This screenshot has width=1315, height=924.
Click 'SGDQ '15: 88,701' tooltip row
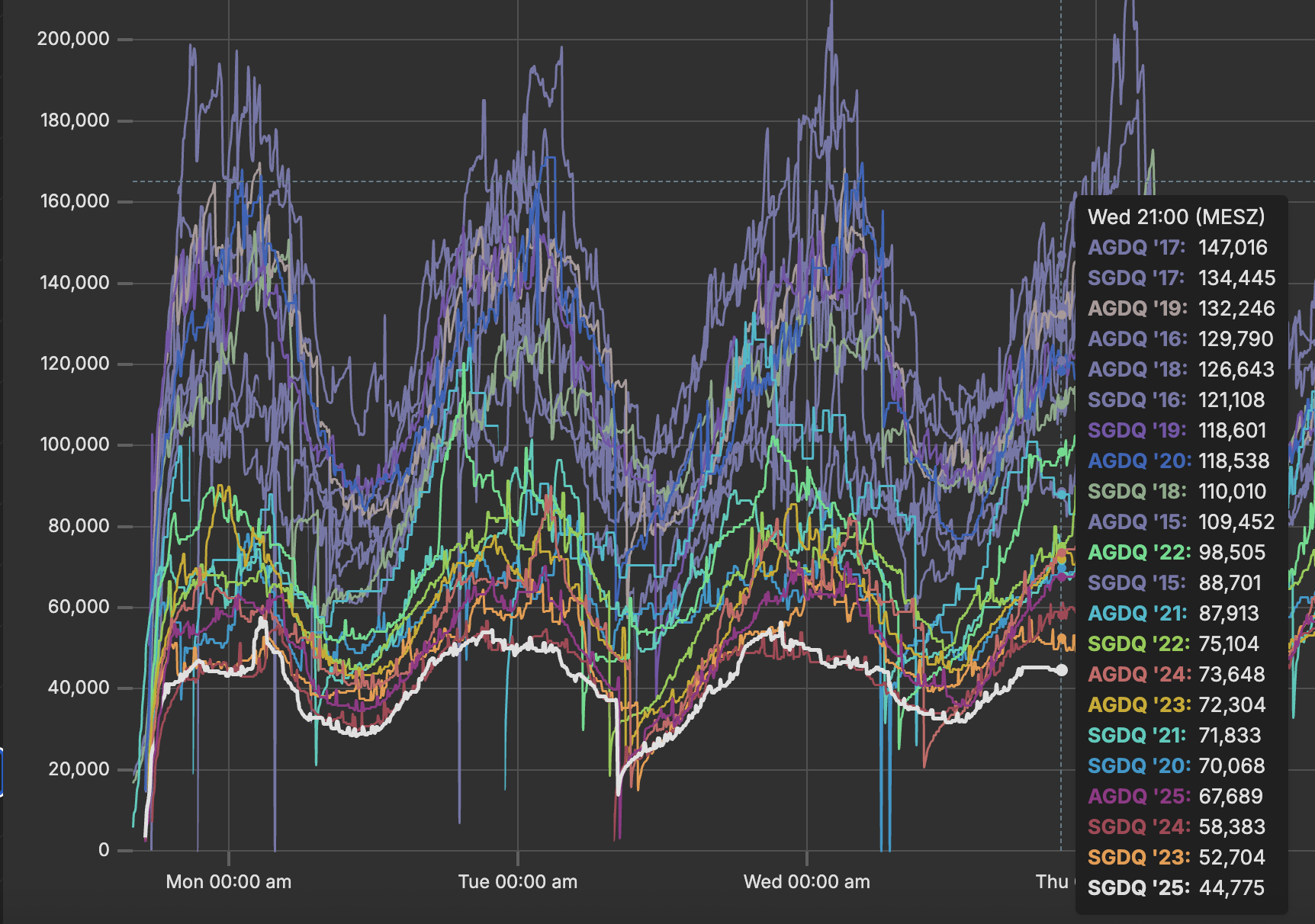tap(1175, 583)
